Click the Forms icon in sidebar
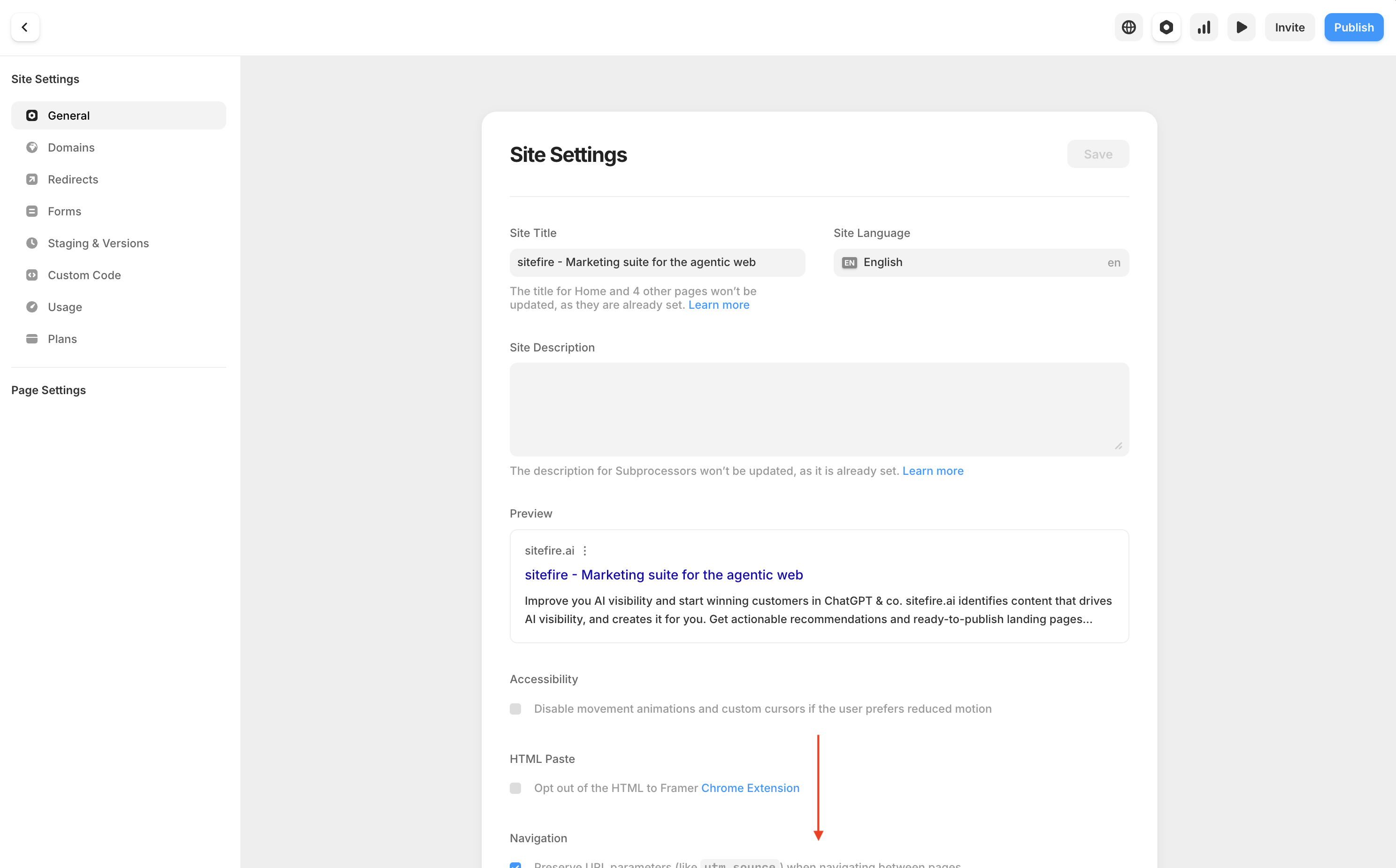Image resolution: width=1396 pixels, height=868 pixels. point(32,211)
